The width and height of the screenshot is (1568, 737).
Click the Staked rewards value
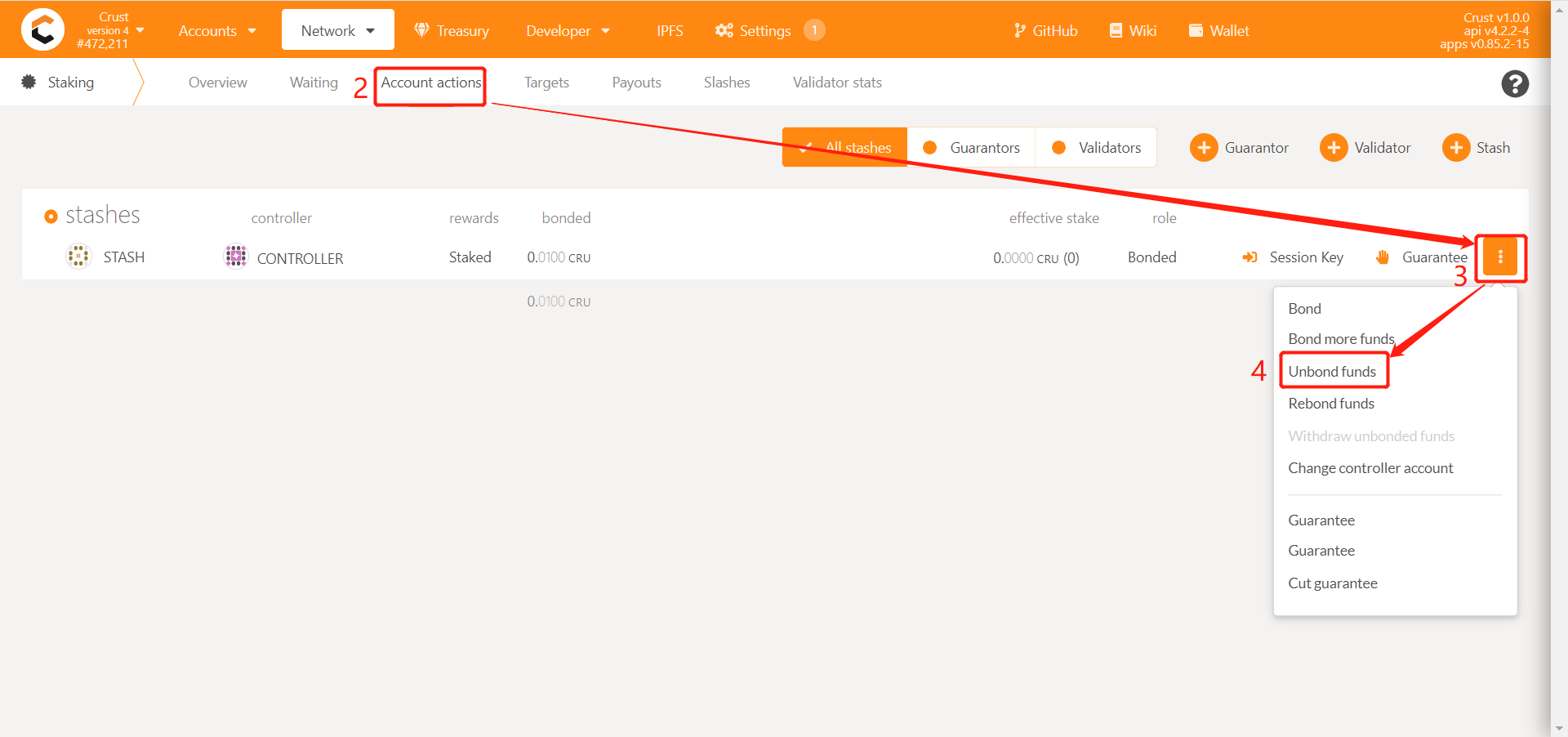click(x=470, y=257)
